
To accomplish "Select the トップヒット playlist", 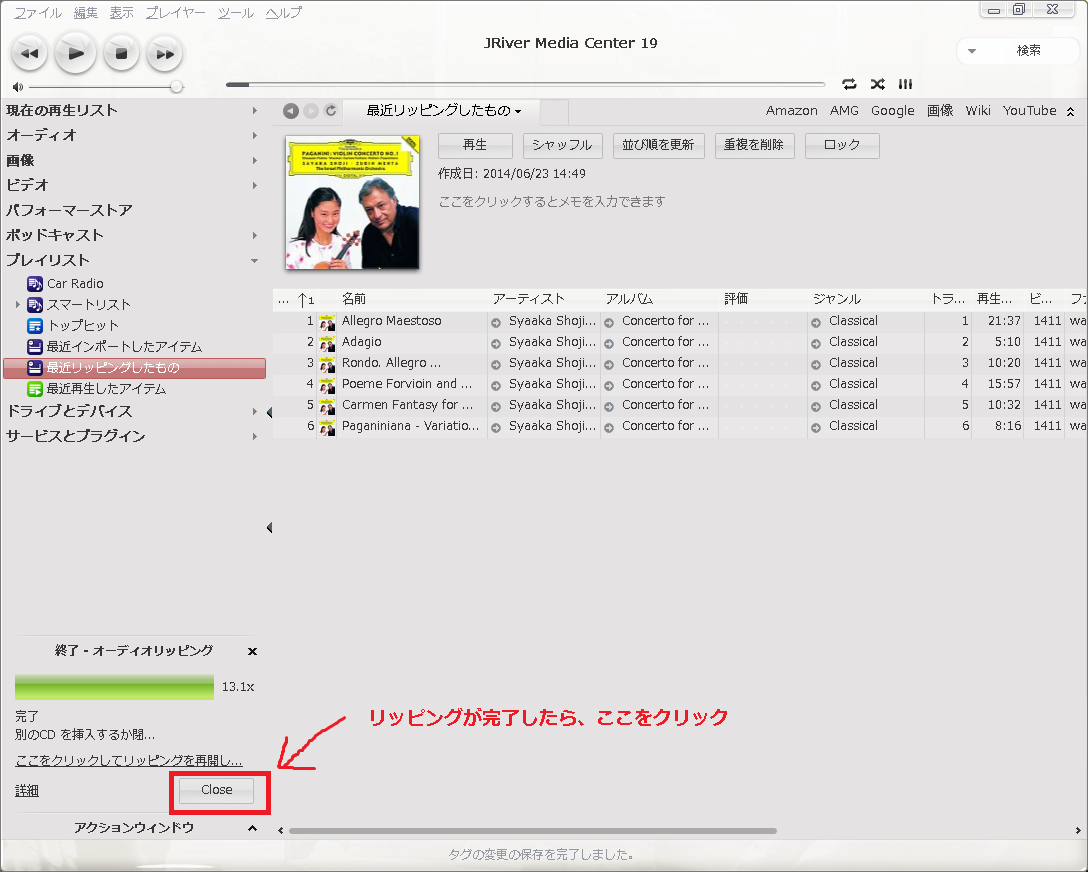I will (x=82, y=326).
